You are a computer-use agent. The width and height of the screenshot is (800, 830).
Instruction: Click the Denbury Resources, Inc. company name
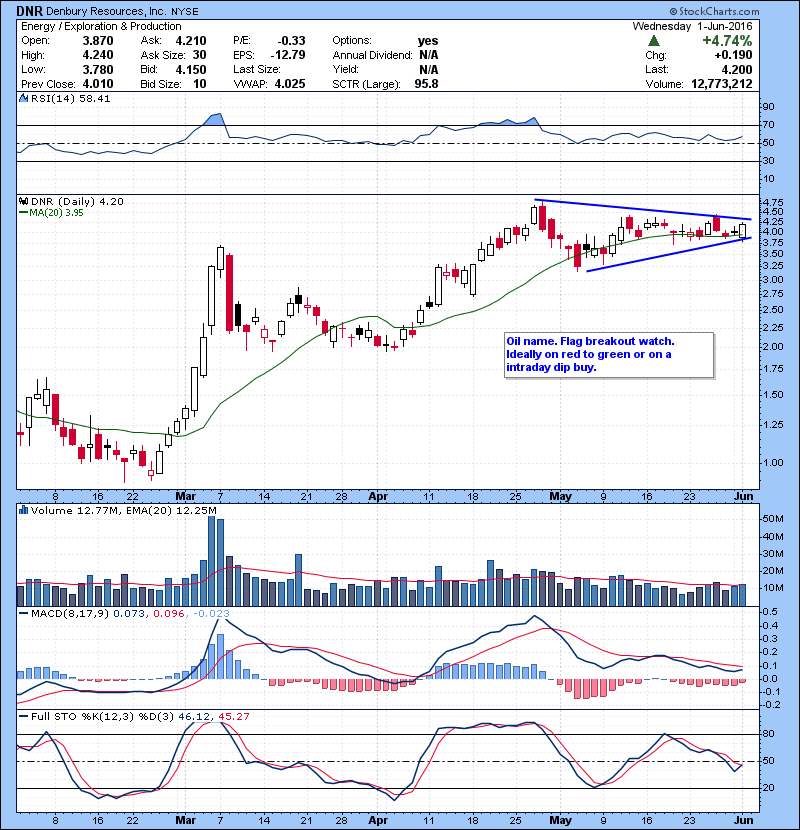click(x=106, y=11)
